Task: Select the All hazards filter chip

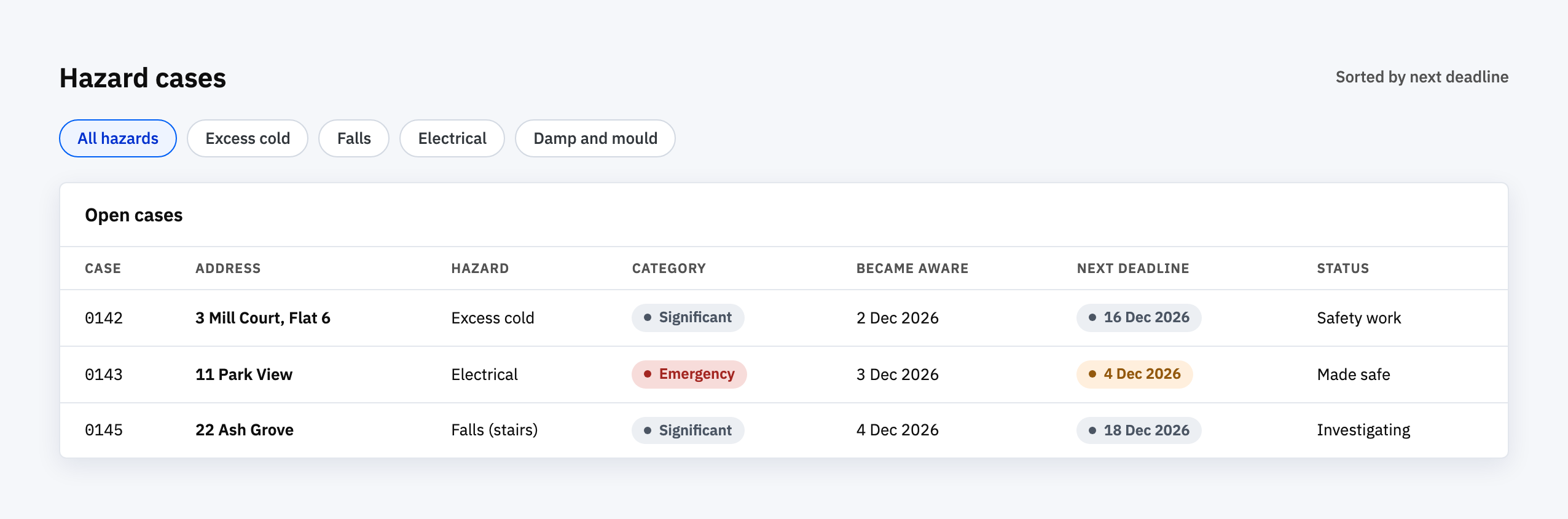Action: (118, 138)
